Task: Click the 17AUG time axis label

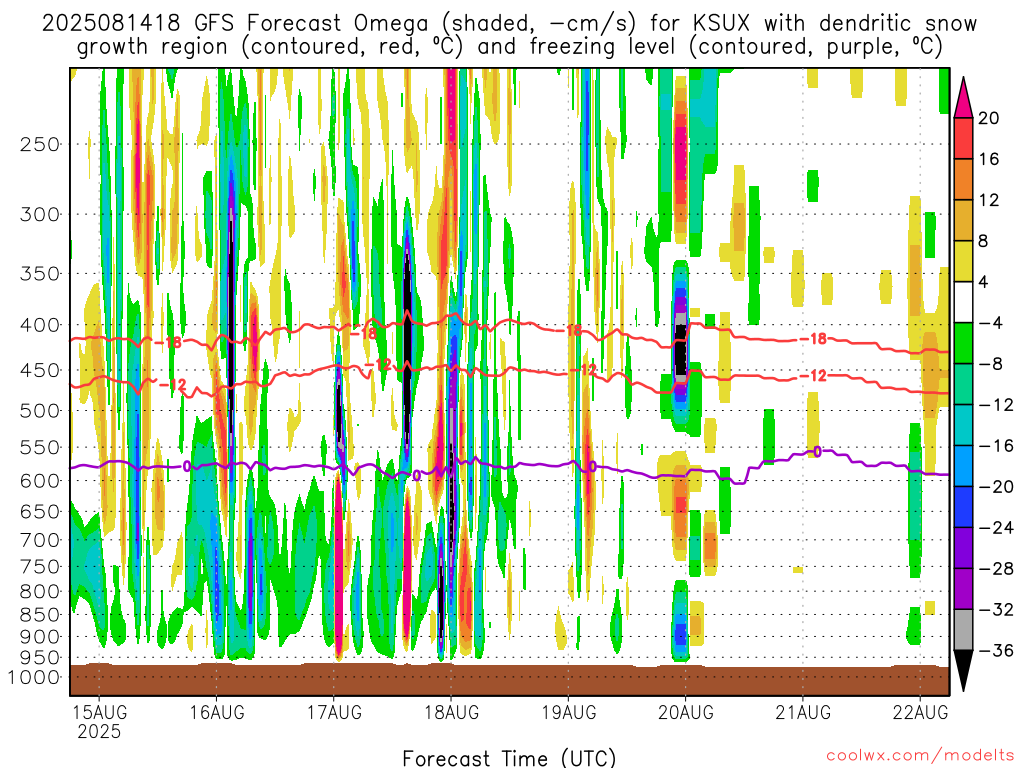Action: tap(334, 712)
